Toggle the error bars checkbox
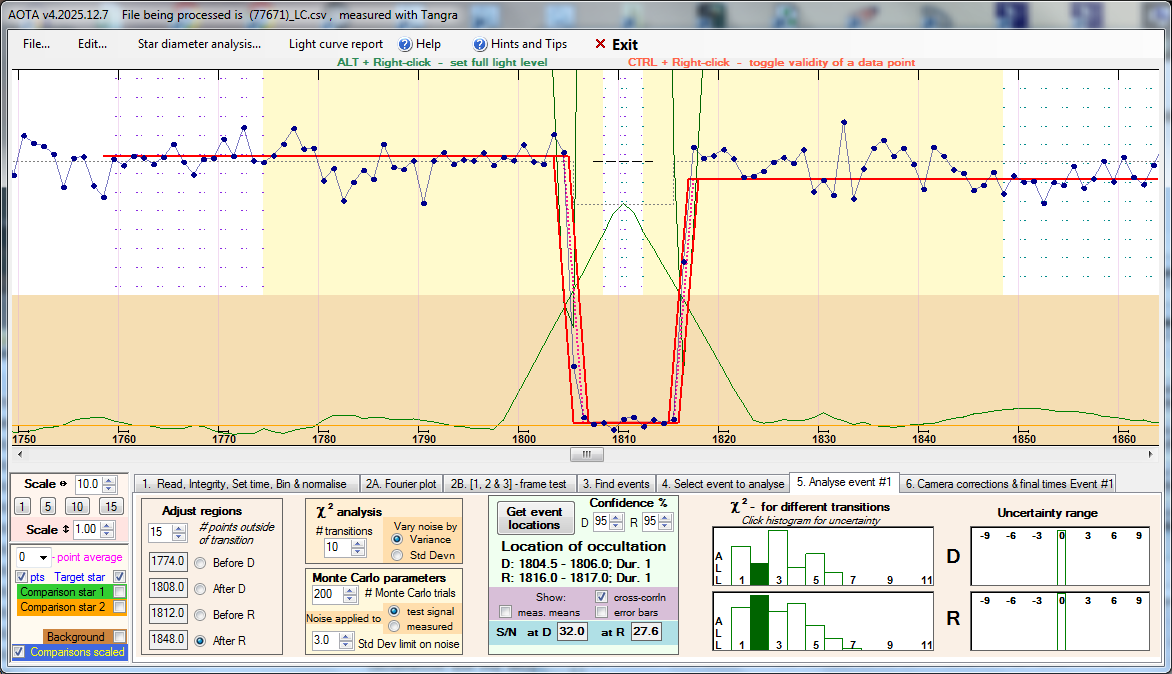This screenshot has height=674, width=1172. 603,611
